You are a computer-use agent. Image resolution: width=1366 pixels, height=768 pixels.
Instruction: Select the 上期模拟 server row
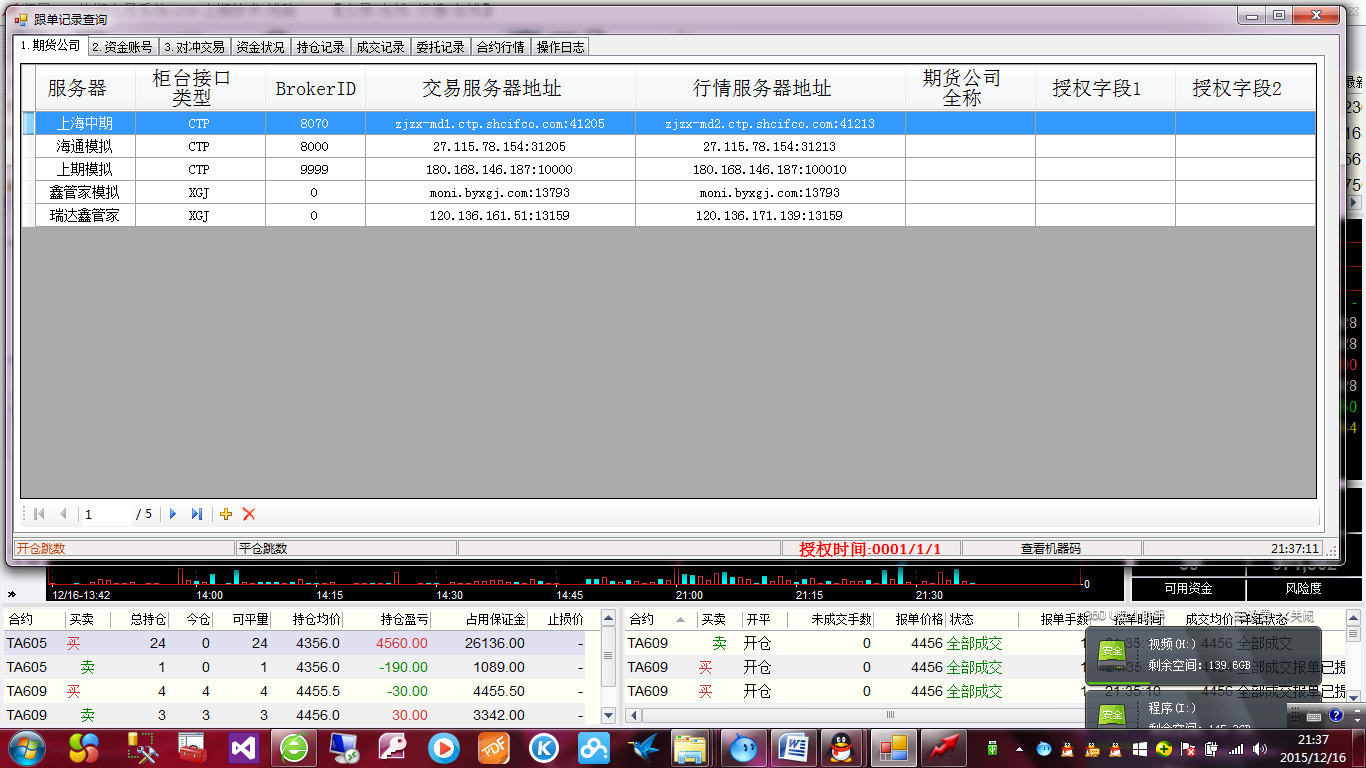[x=669, y=169]
